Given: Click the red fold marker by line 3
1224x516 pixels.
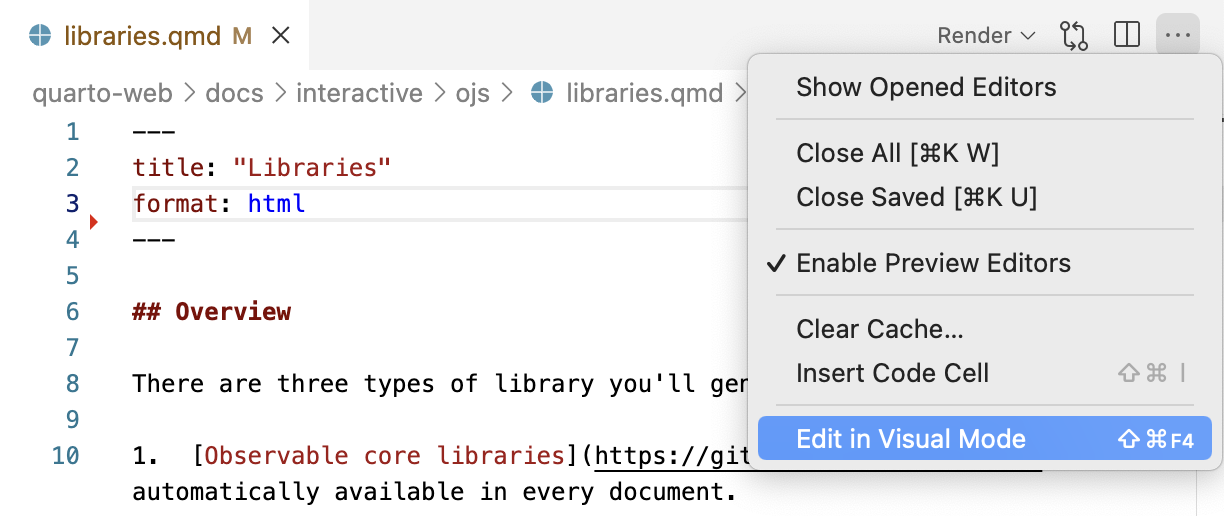Looking at the screenshot, I should click(94, 222).
